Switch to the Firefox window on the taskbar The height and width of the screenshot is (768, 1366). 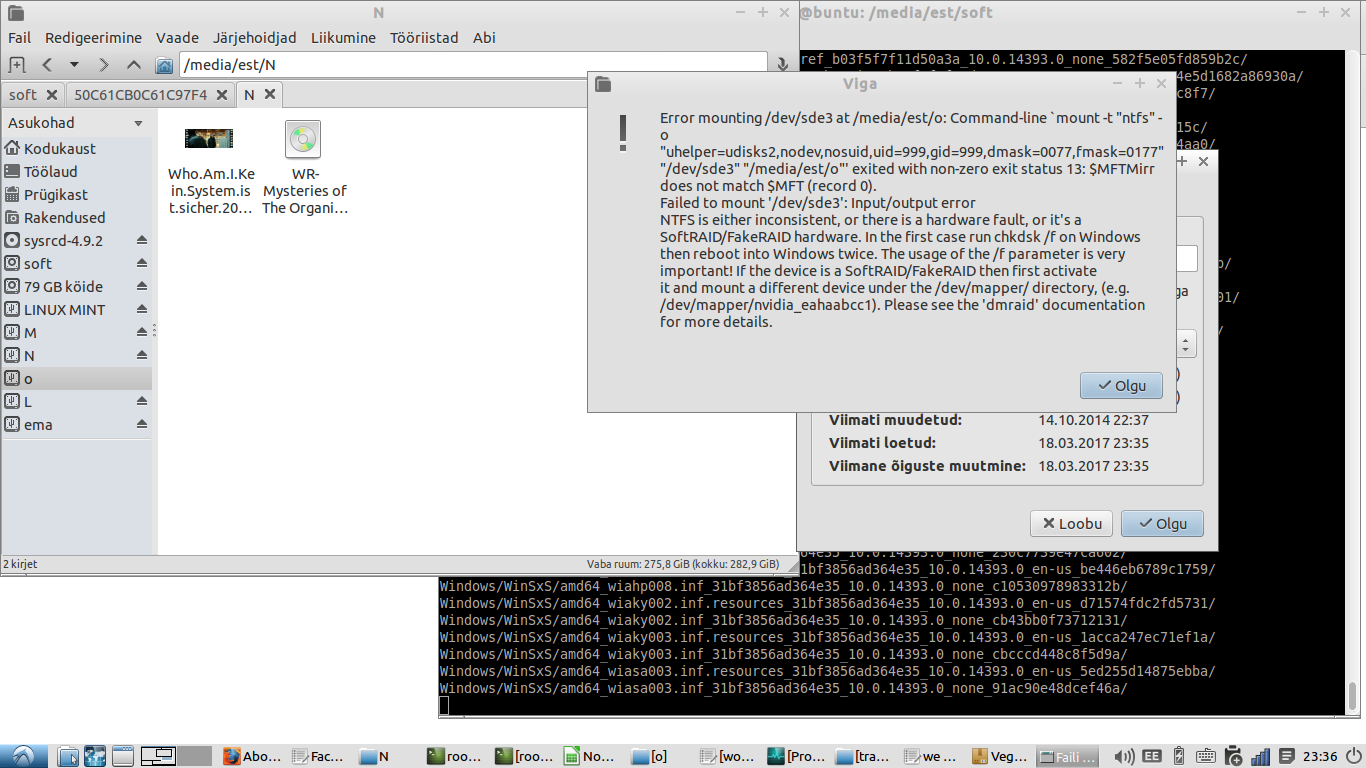click(x=252, y=756)
